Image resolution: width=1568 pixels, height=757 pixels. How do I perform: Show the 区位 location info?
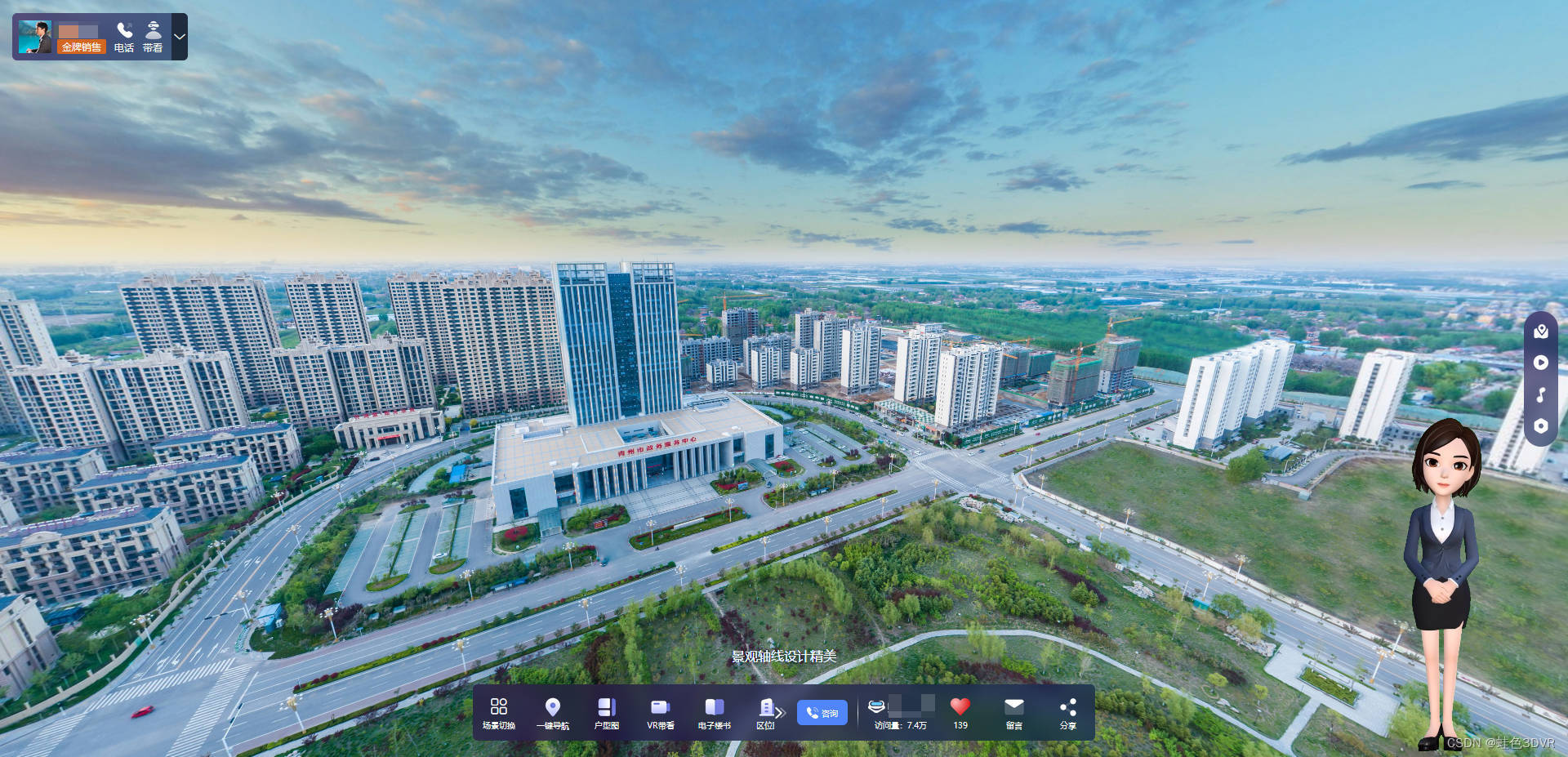coord(765,713)
